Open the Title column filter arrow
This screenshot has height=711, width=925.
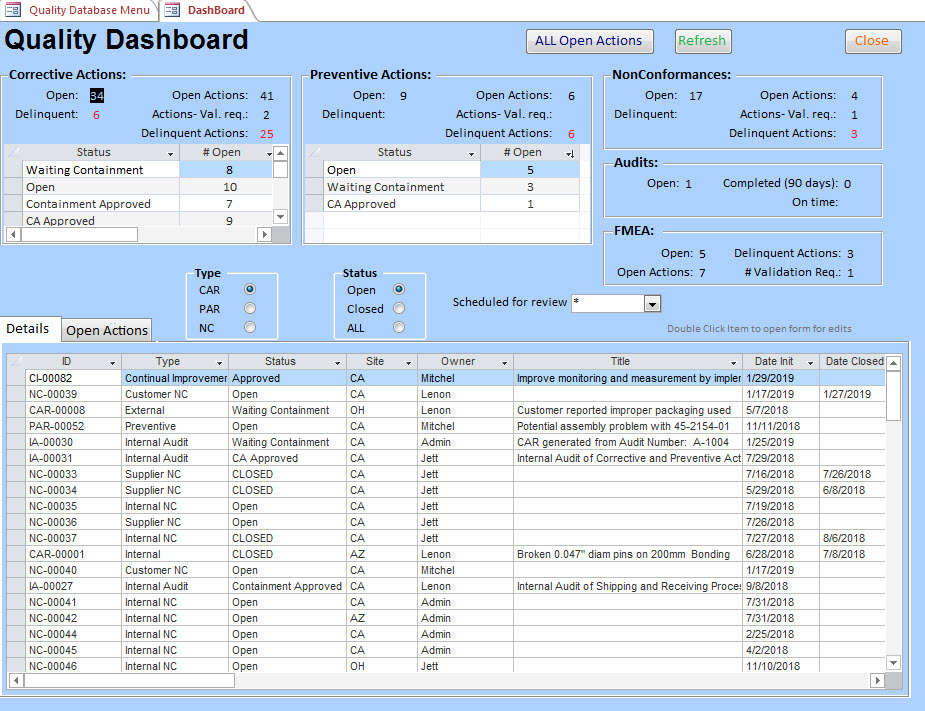coord(733,362)
